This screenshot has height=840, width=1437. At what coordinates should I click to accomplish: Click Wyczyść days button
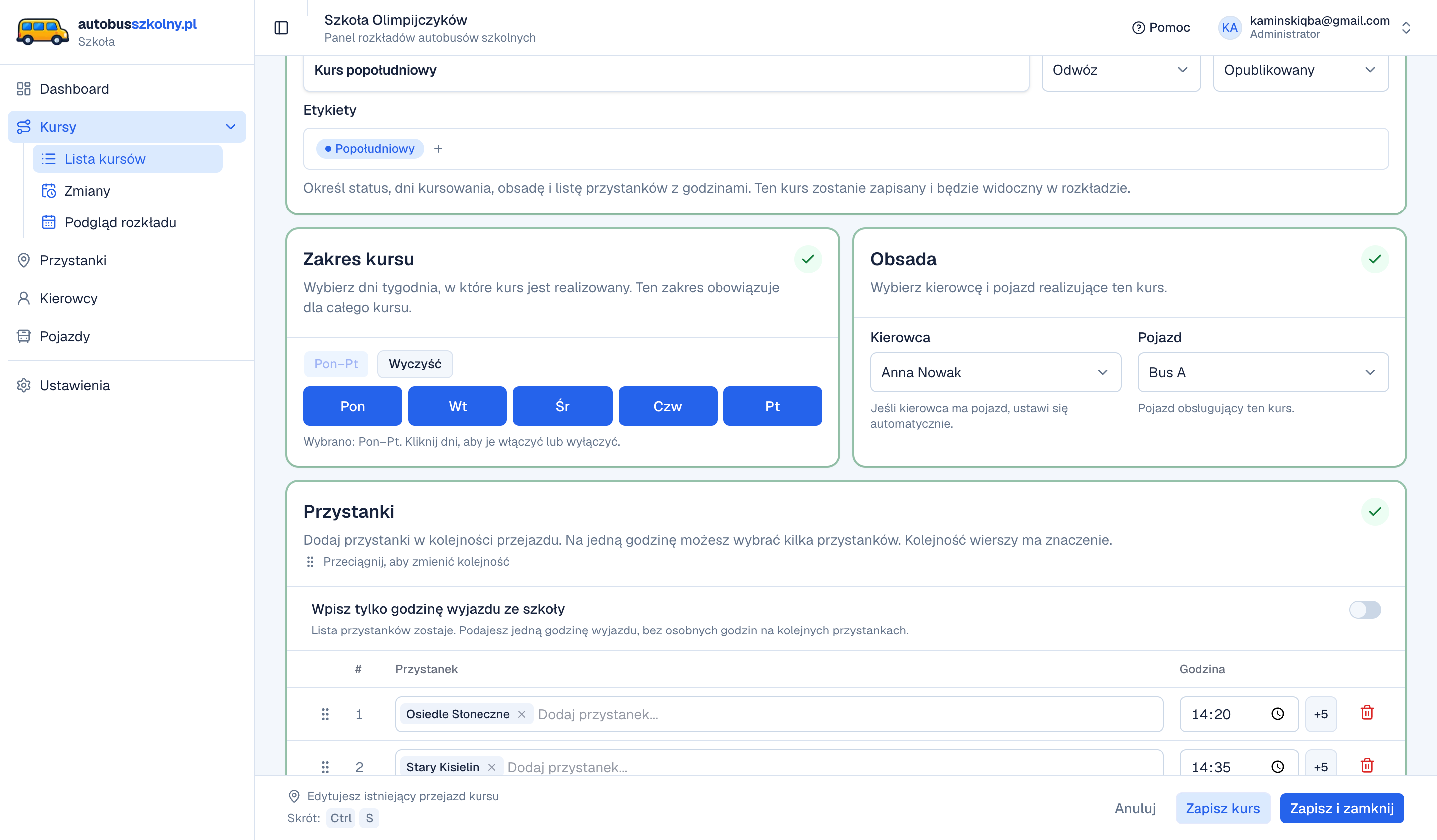click(x=415, y=364)
